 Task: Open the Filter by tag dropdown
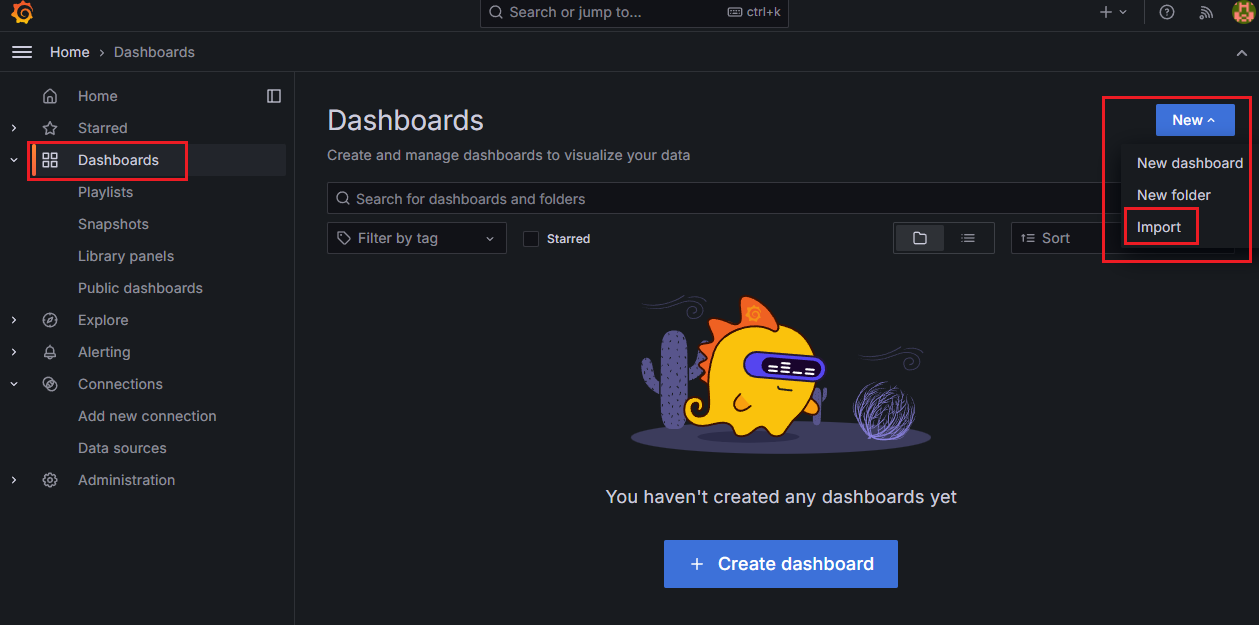(417, 238)
